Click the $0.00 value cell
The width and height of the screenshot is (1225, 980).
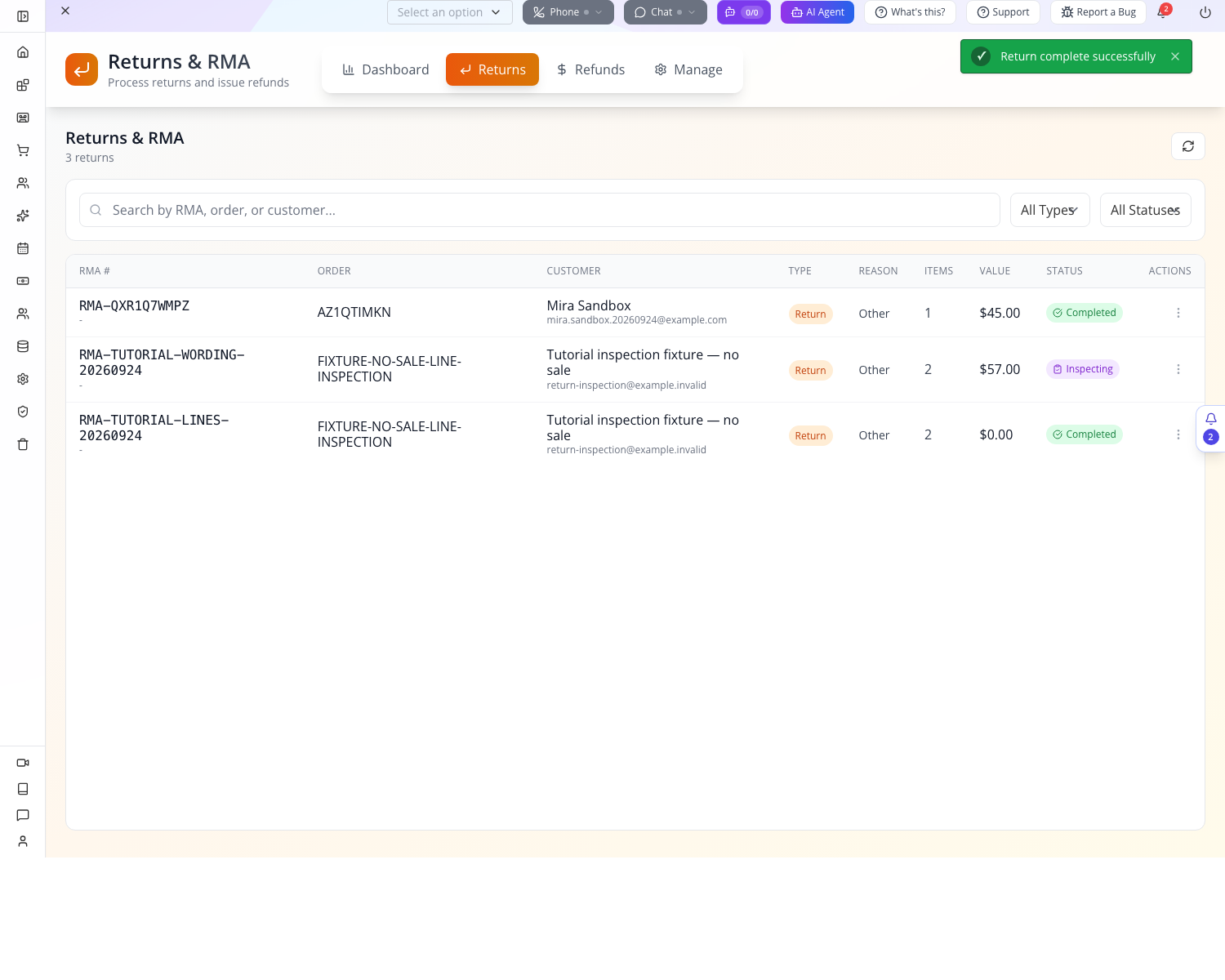[996, 434]
